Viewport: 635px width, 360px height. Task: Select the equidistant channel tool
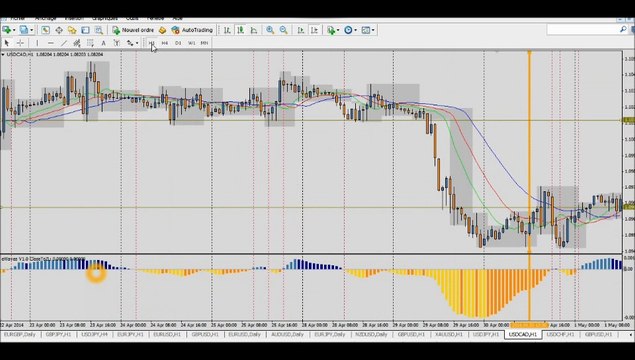point(77,43)
